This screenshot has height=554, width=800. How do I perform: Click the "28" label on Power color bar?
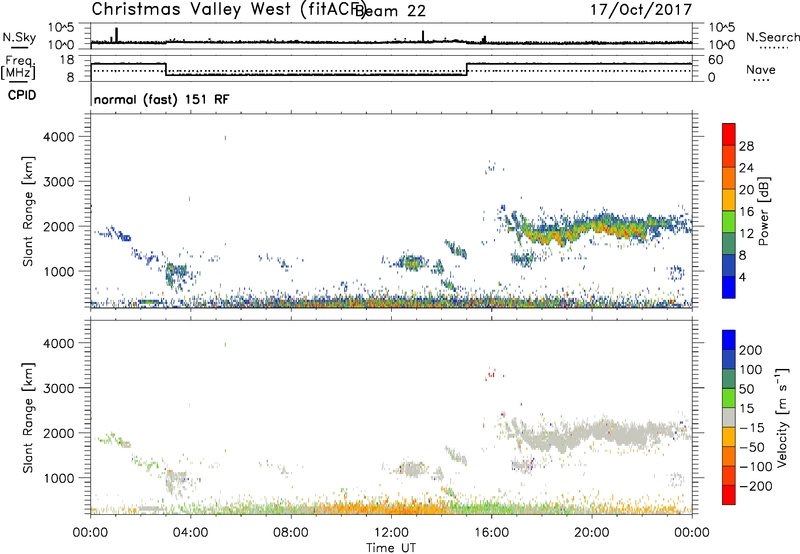pyautogui.click(x=746, y=146)
